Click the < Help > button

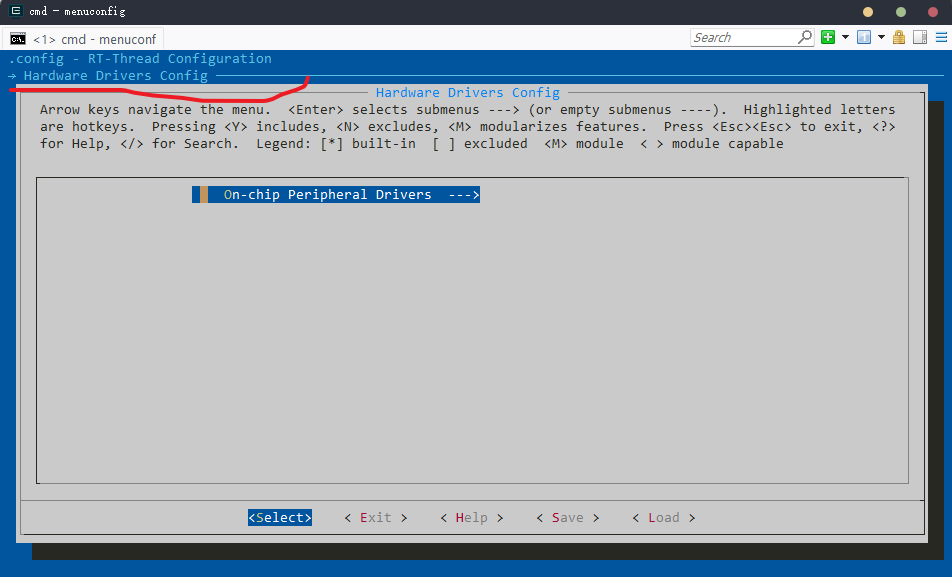471,518
